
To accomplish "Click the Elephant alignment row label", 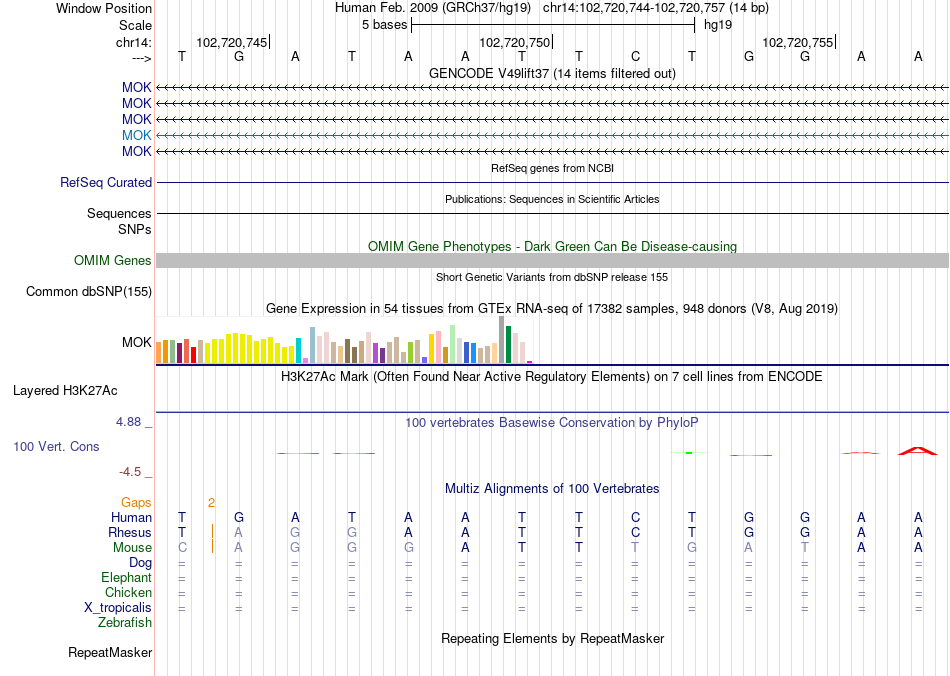I will [127, 577].
